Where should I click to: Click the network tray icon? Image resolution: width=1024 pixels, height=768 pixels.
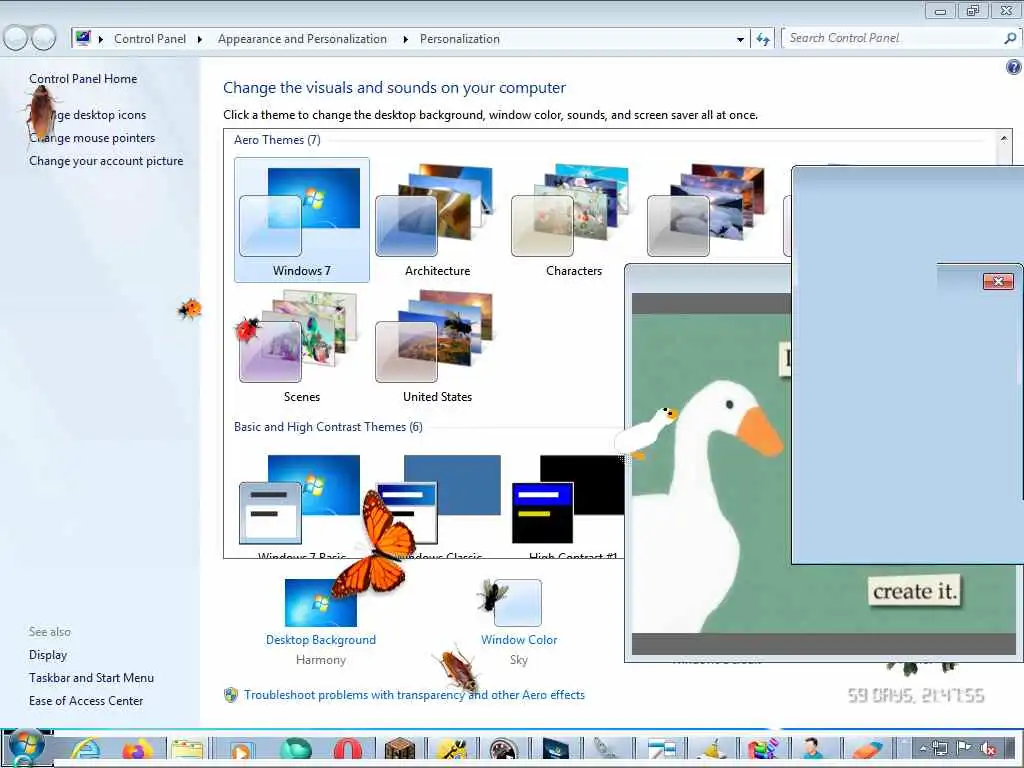pyautogui.click(x=941, y=748)
